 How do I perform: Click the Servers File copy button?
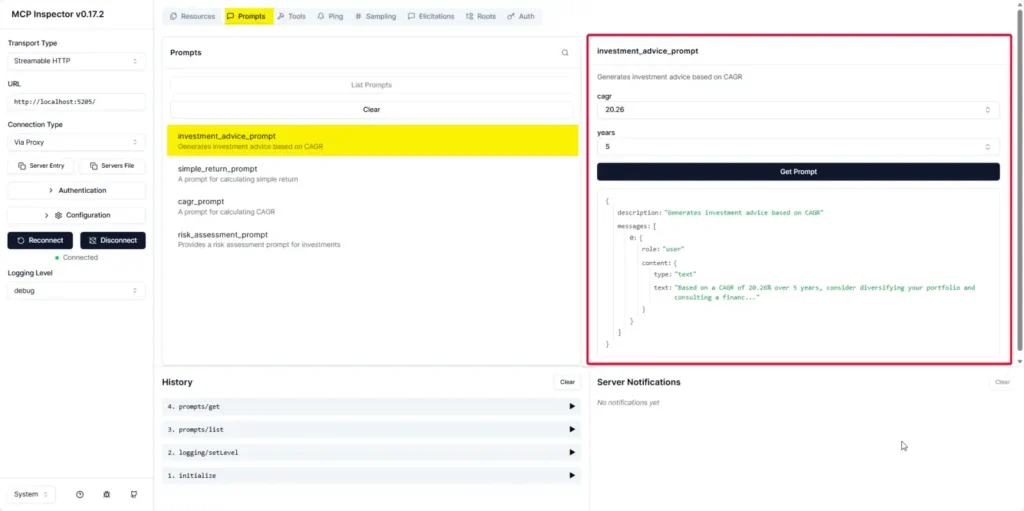click(112, 166)
